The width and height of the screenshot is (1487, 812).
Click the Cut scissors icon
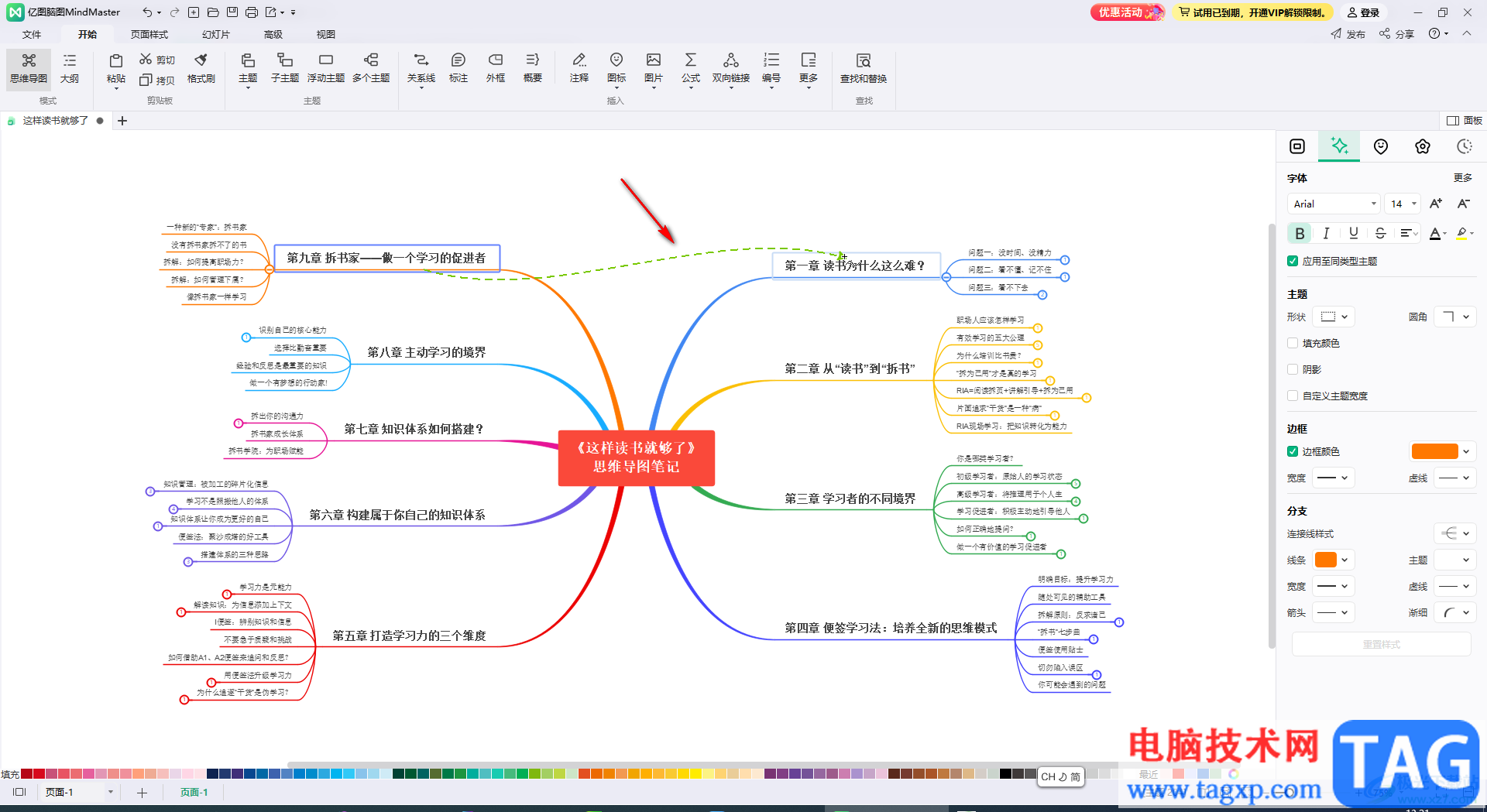157,60
